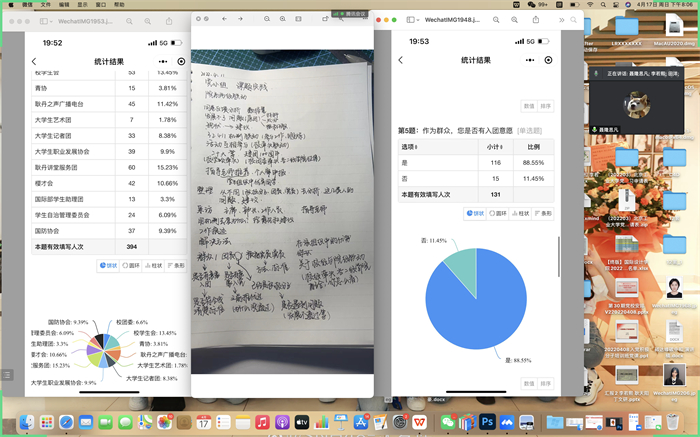
Task: Click the 联丹讲堂服务团 row in left table
Action: click(109, 167)
